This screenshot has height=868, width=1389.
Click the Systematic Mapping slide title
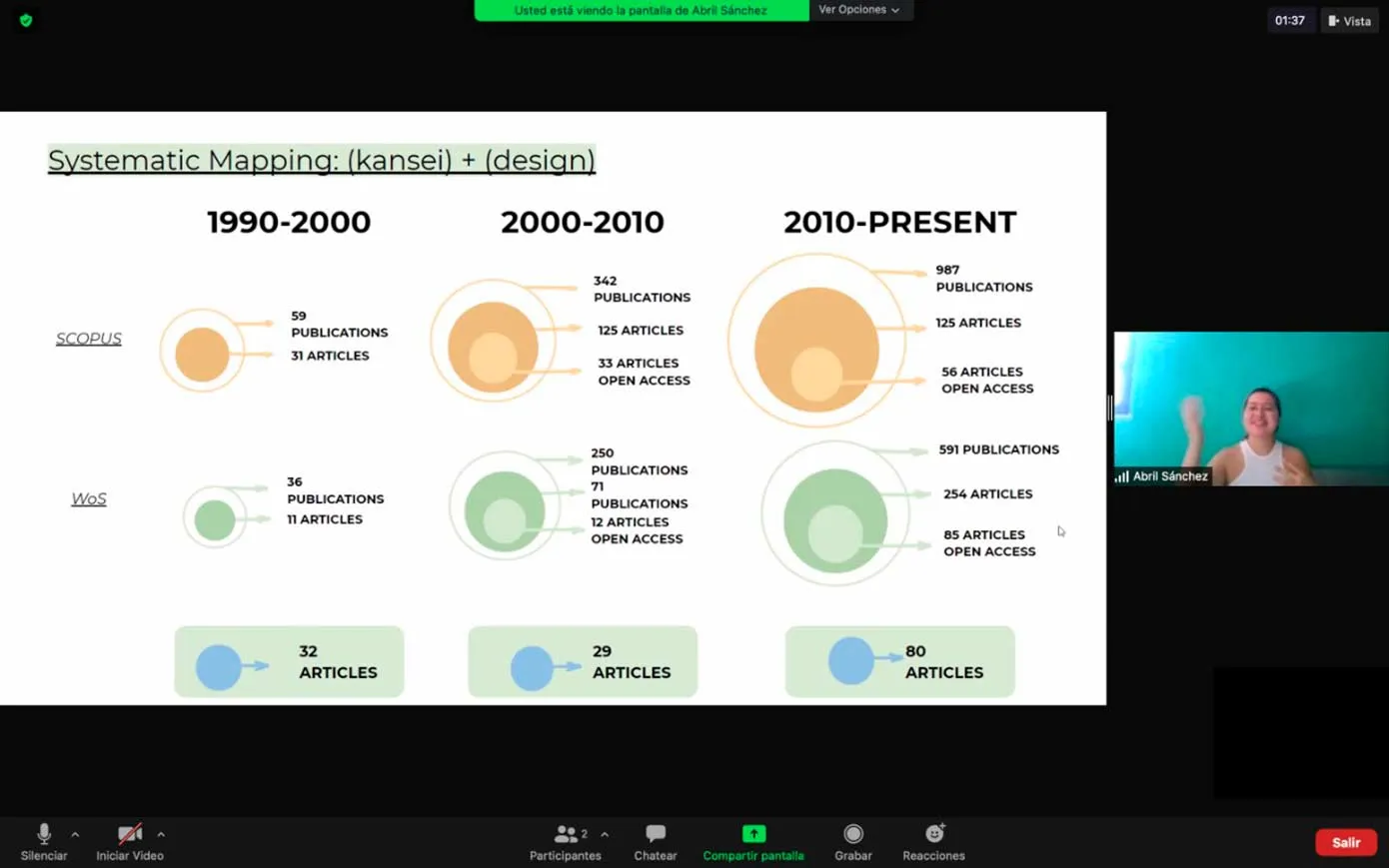tap(321, 160)
